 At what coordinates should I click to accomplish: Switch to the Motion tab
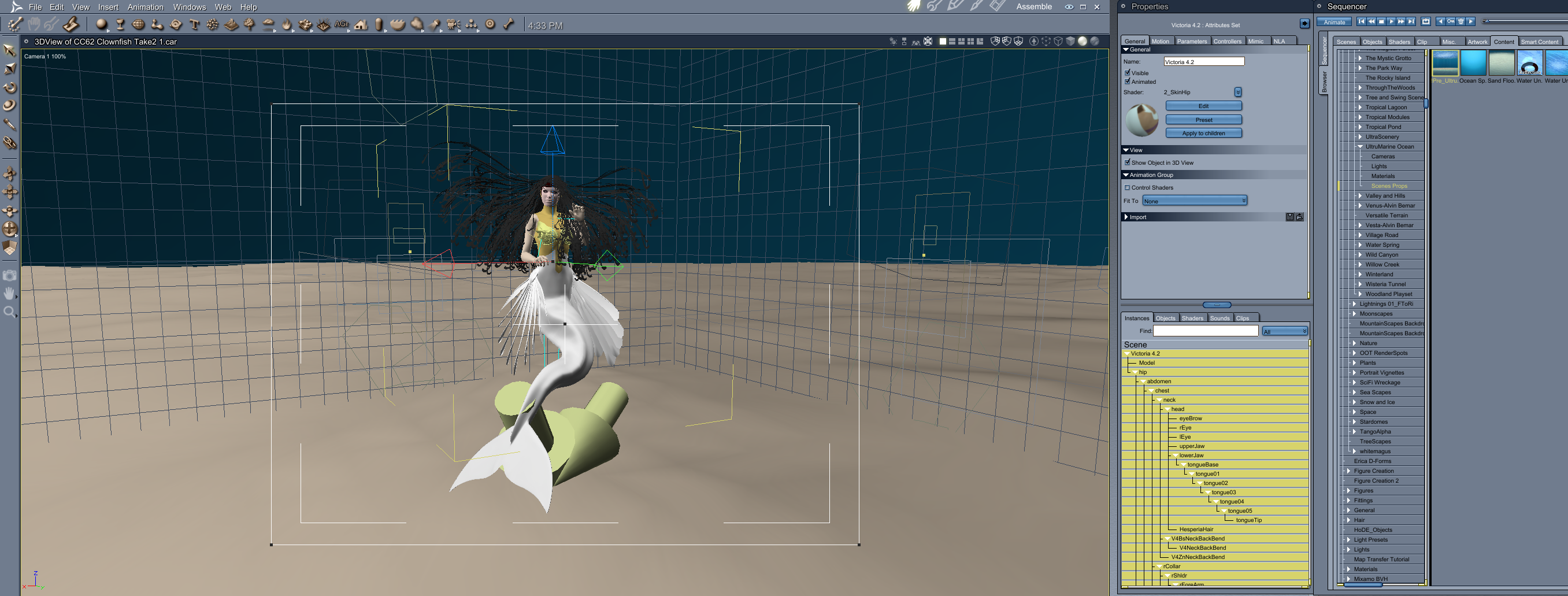click(x=1160, y=41)
